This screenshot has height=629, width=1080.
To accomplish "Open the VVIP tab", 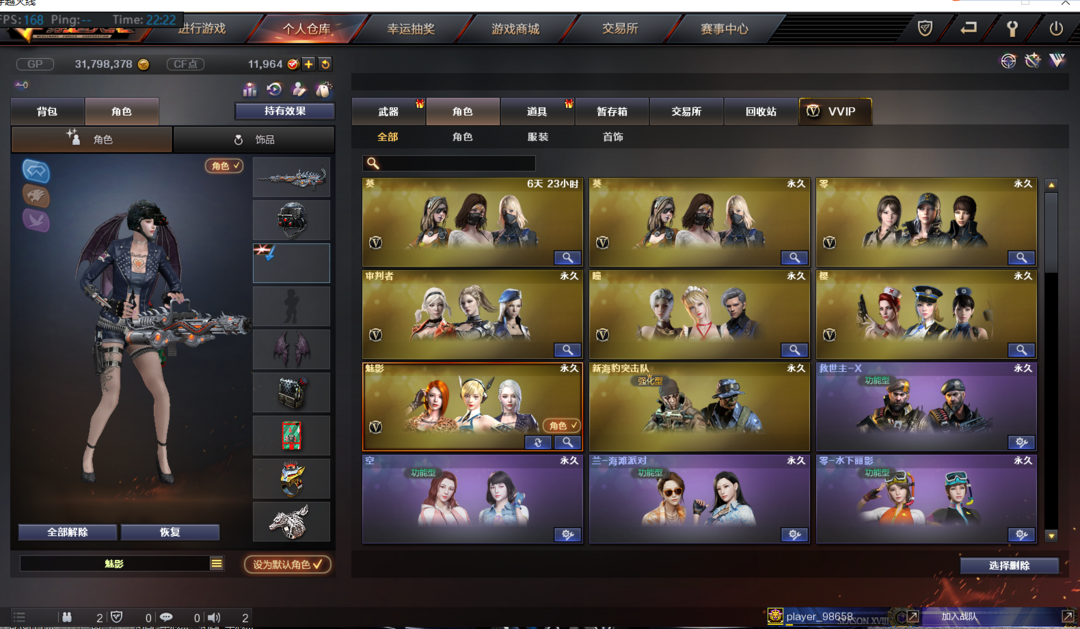I will [x=835, y=112].
